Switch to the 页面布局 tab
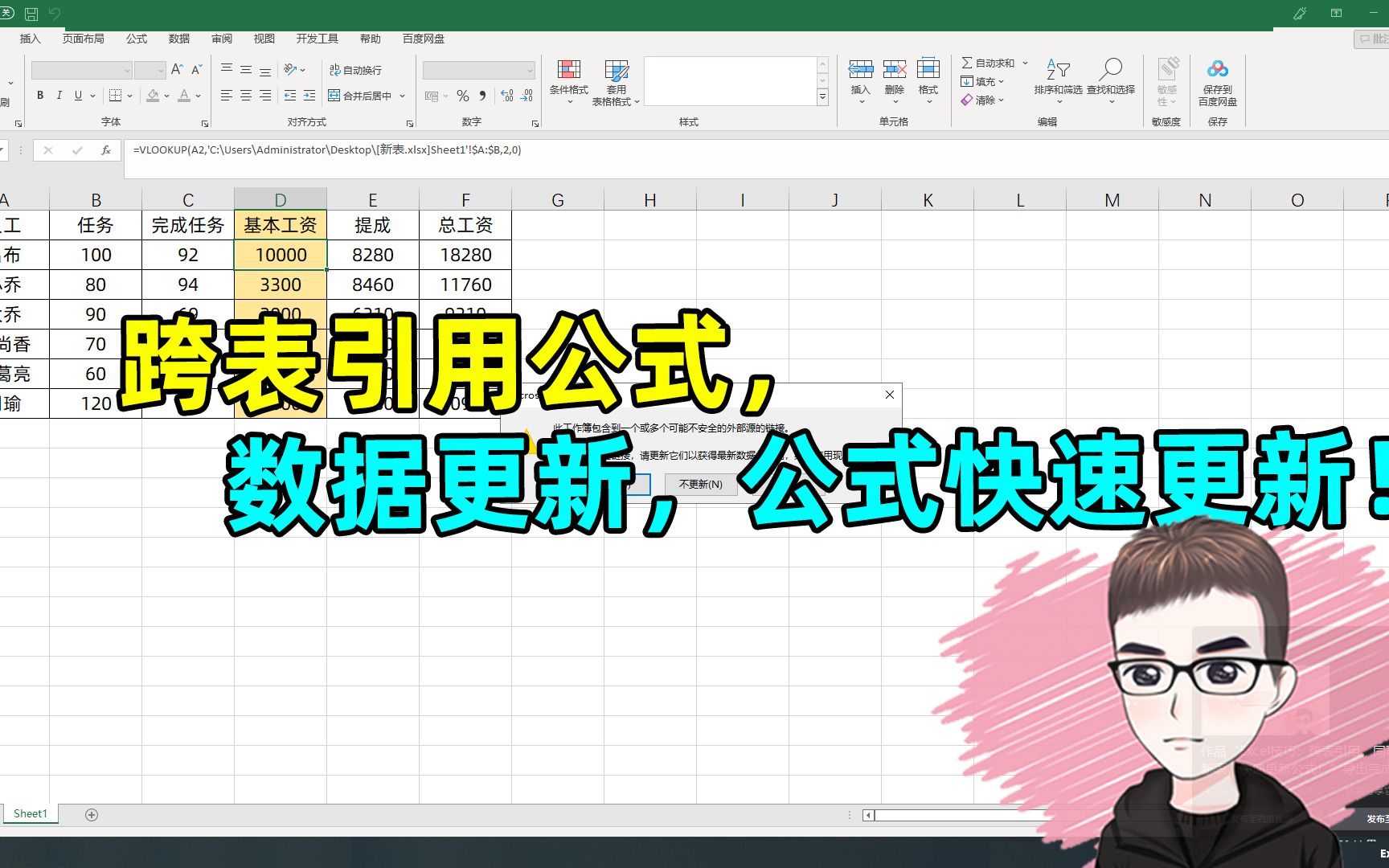This screenshot has width=1389, height=868. click(84, 39)
